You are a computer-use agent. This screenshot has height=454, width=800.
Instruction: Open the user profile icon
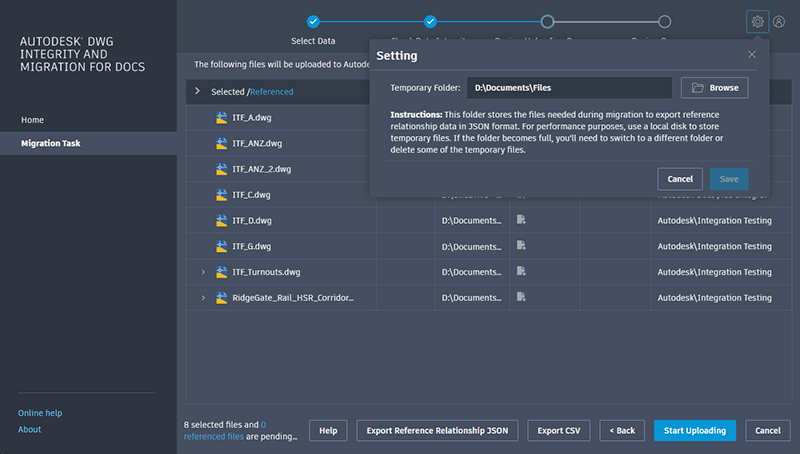(x=779, y=21)
